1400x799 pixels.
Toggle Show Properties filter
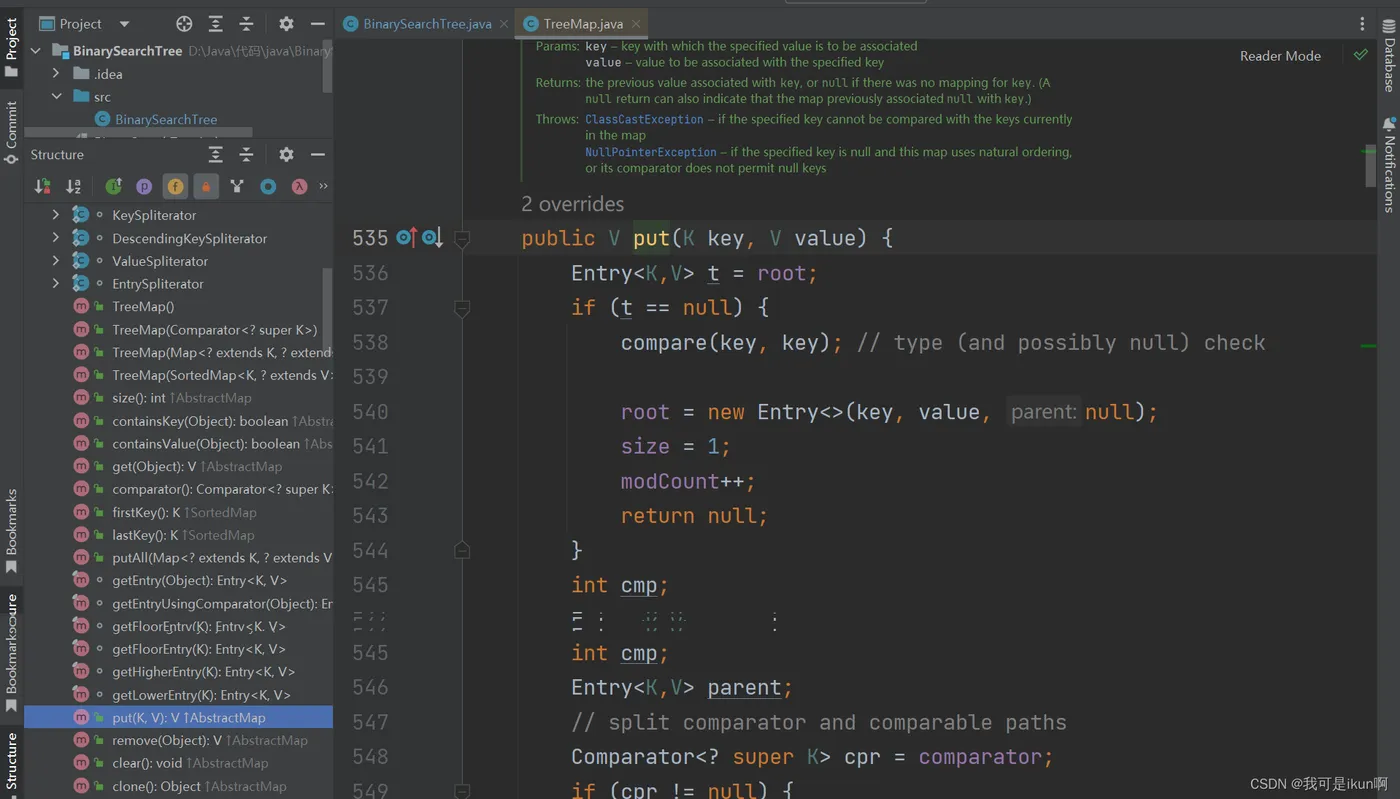click(144, 186)
